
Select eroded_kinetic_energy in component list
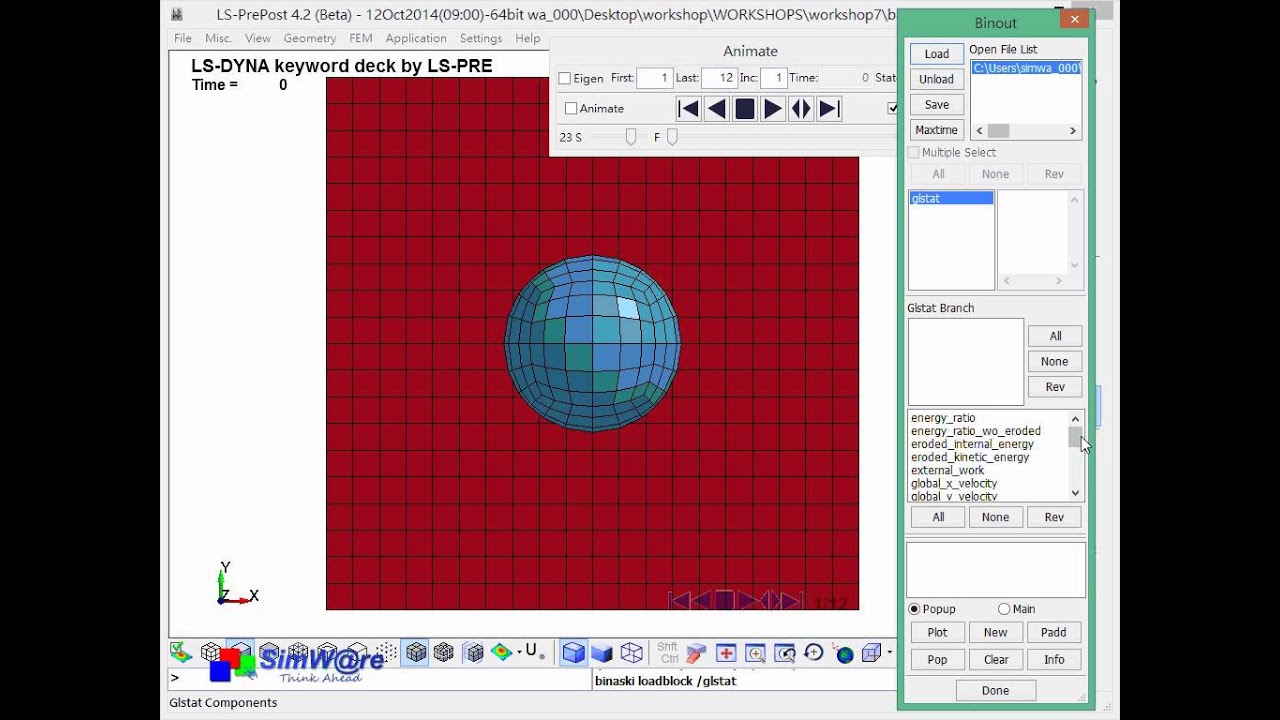click(x=970, y=457)
